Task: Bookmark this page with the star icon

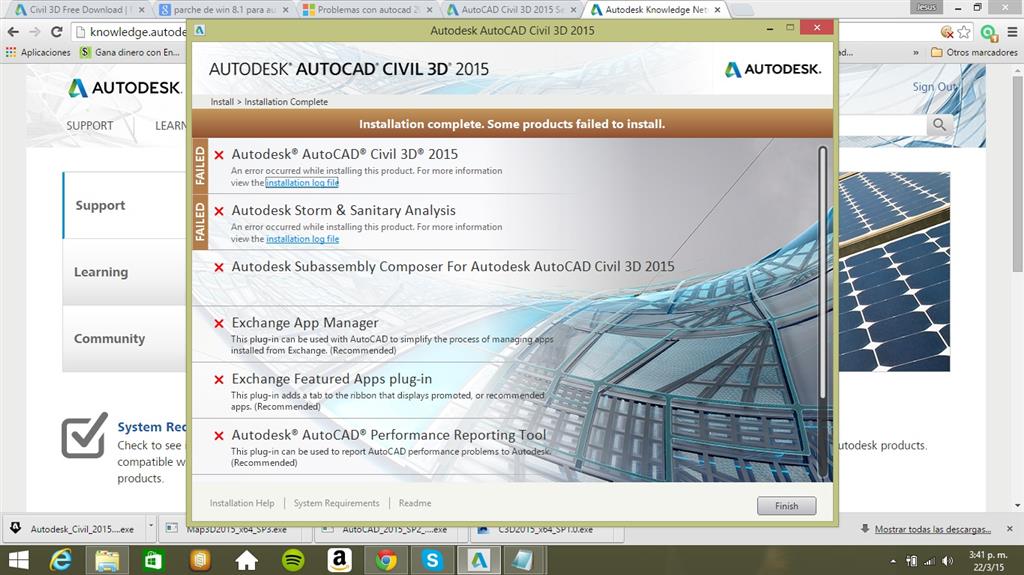Action: [964, 31]
